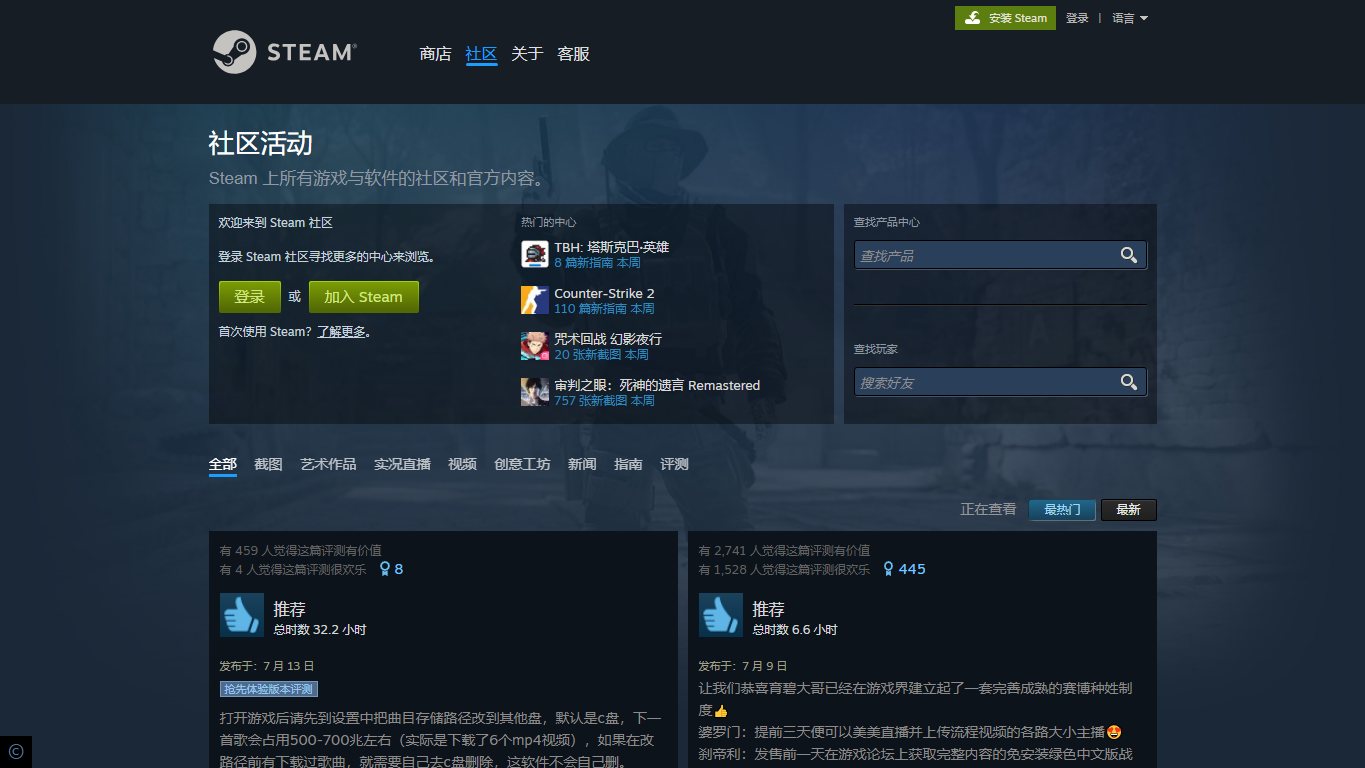Screen dimensions: 1365x768
Task: Switch to the 评测 tab
Action: point(674,465)
